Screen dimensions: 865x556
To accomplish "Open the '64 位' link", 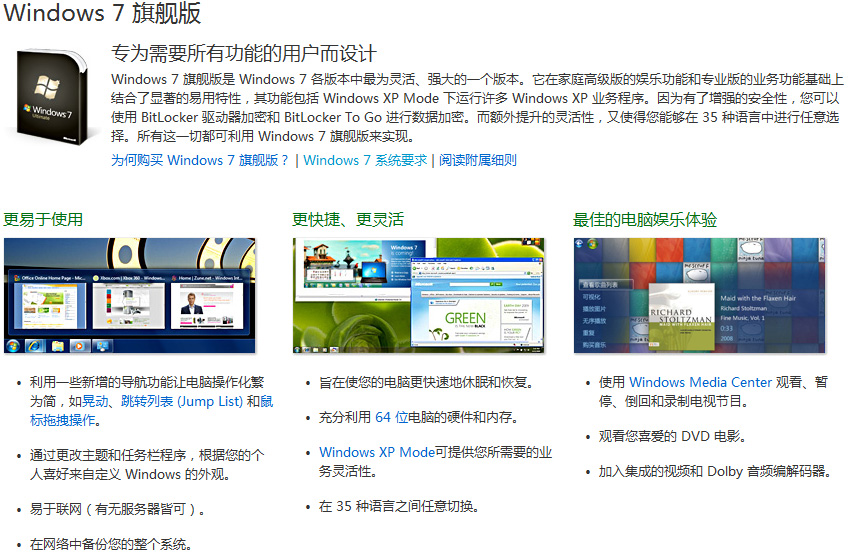I will (x=391, y=418).
